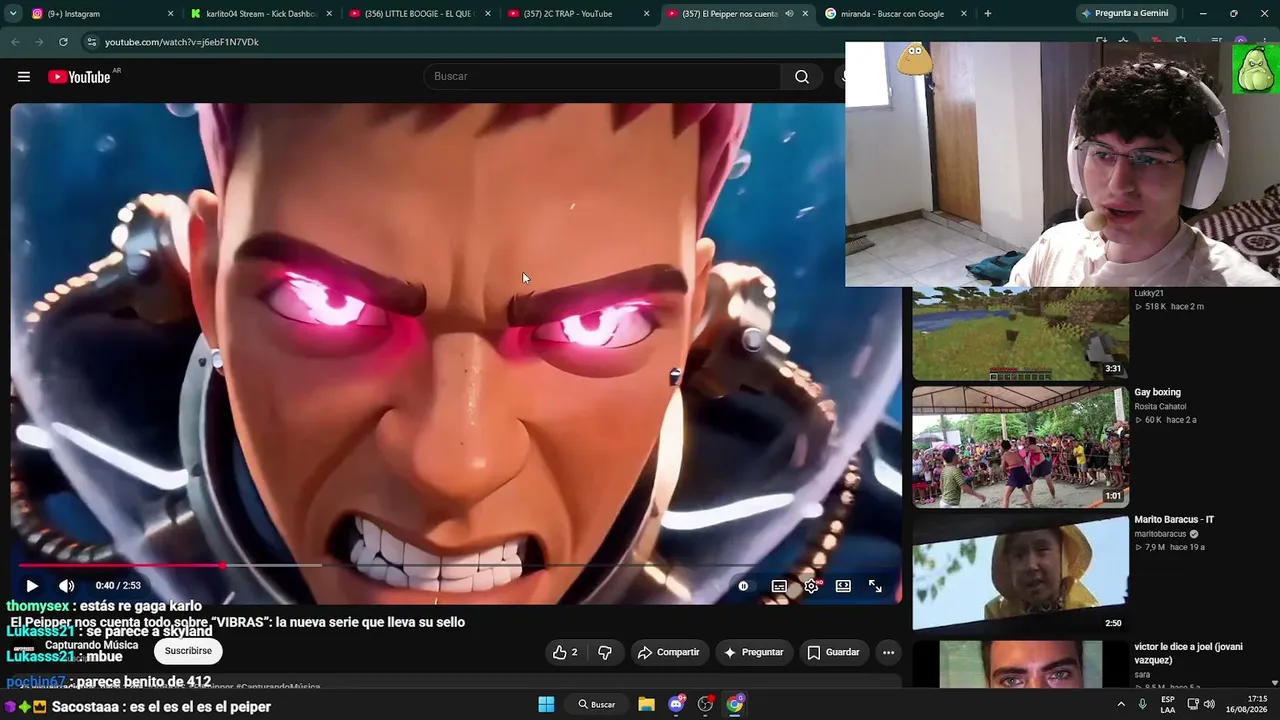1280x720 pixels.
Task: Click the YouTube search magnifier button
Action: coord(802,77)
